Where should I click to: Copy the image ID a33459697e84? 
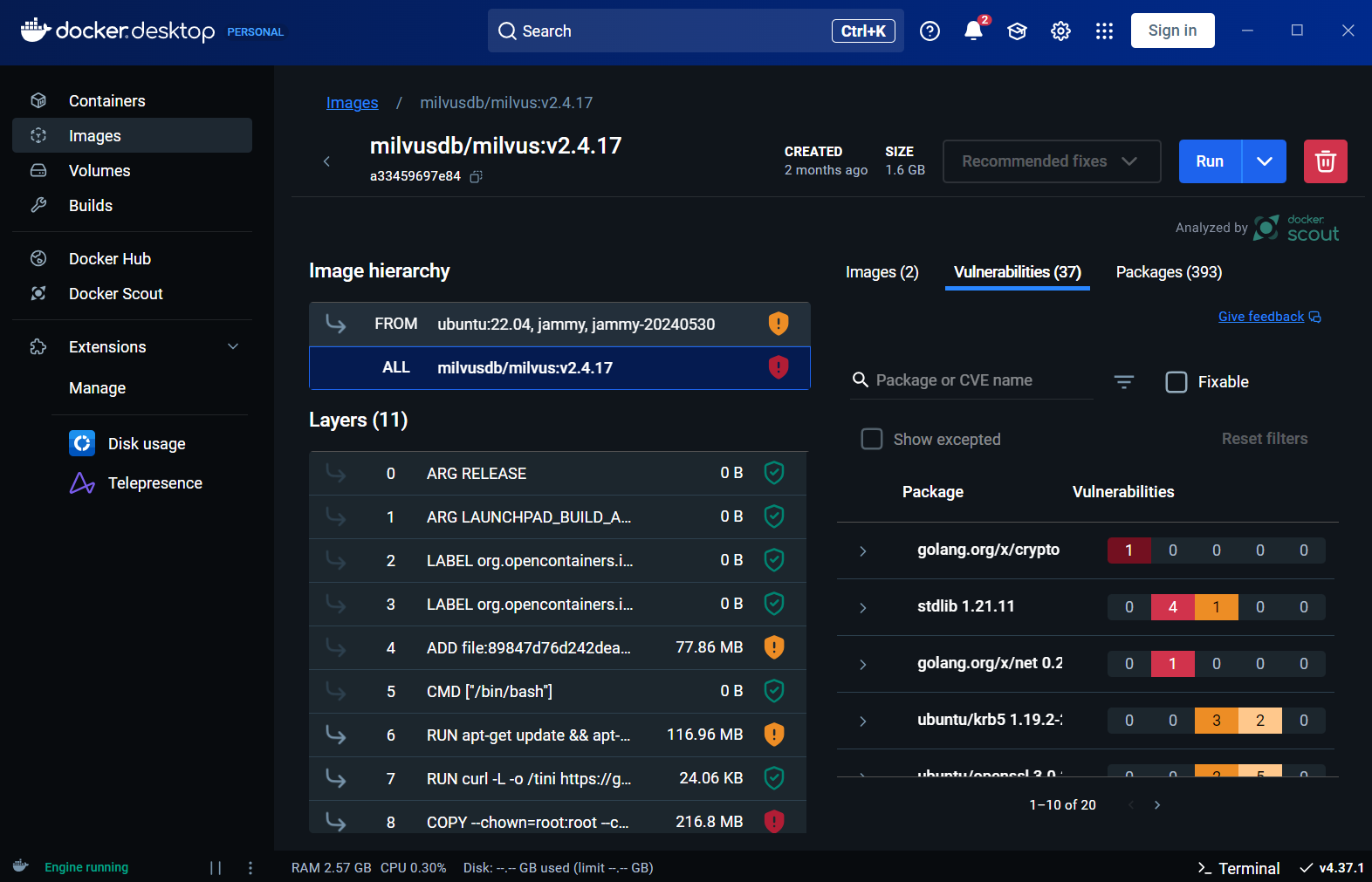[476, 176]
